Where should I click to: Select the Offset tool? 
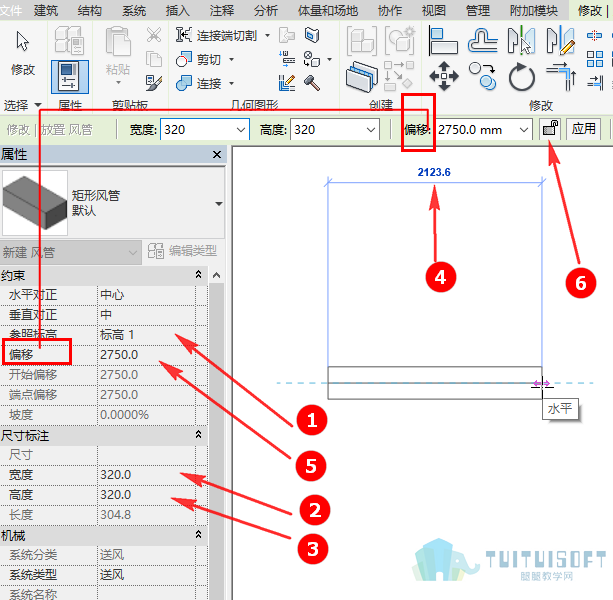pos(483,41)
